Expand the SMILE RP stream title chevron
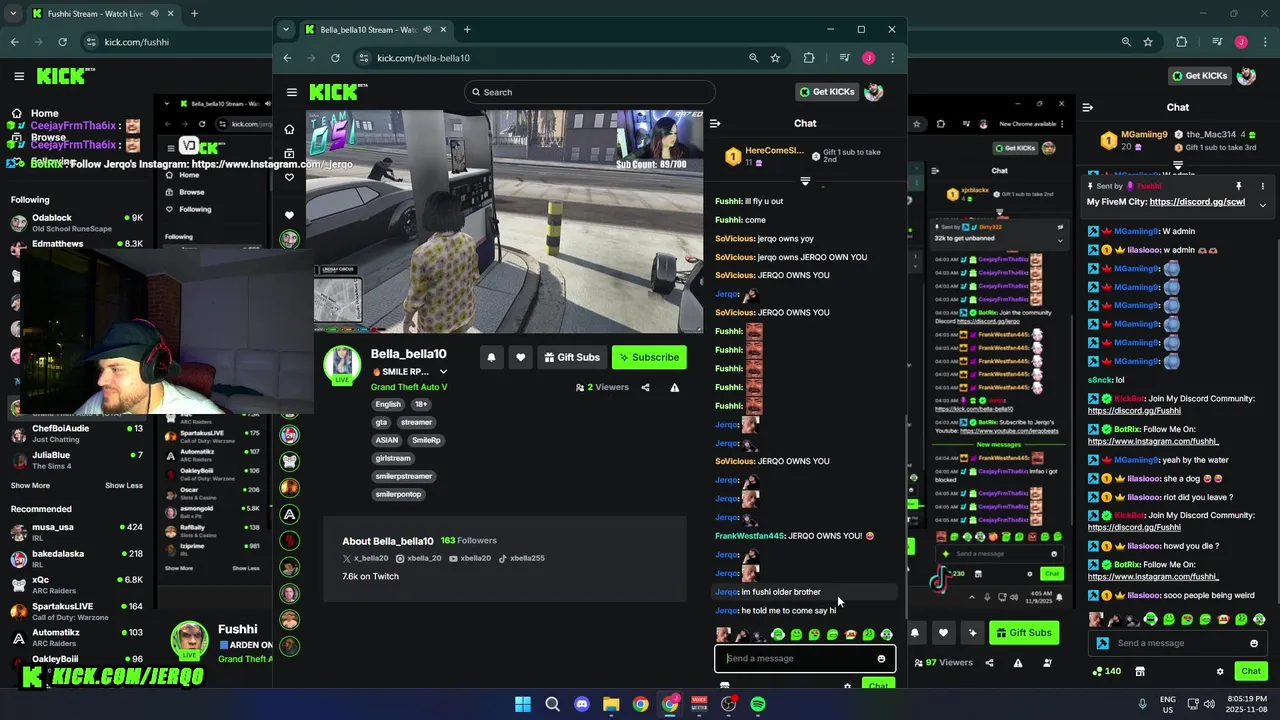The width and height of the screenshot is (1280, 720). (443, 372)
